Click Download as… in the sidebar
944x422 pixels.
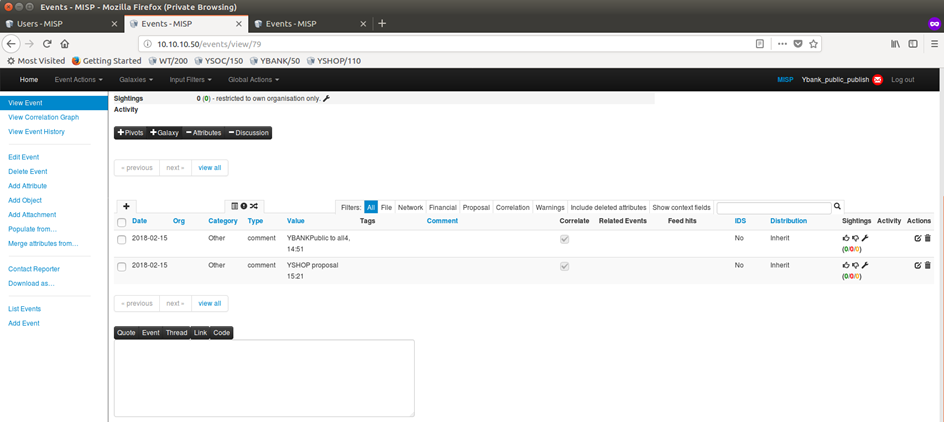click(x=31, y=284)
